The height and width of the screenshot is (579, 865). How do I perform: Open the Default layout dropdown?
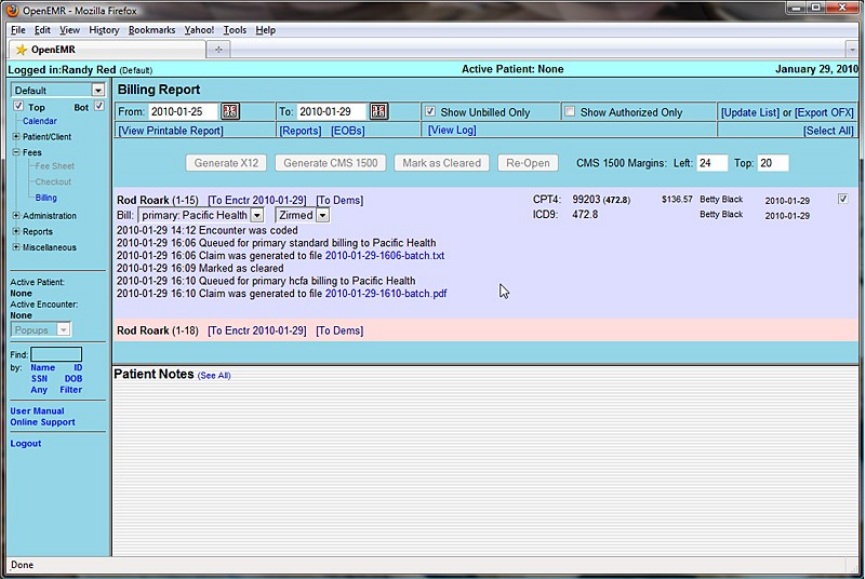pyautogui.click(x=58, y=90)
